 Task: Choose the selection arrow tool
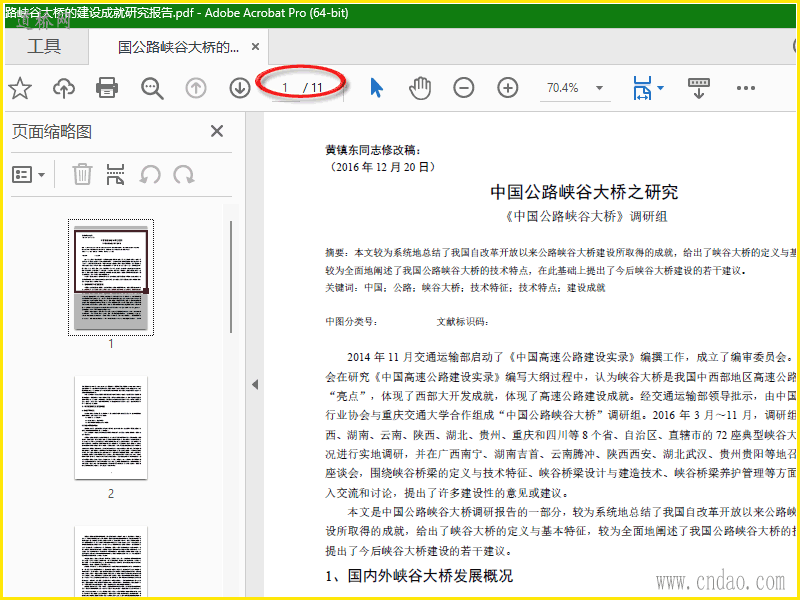[x=376, y=88]
